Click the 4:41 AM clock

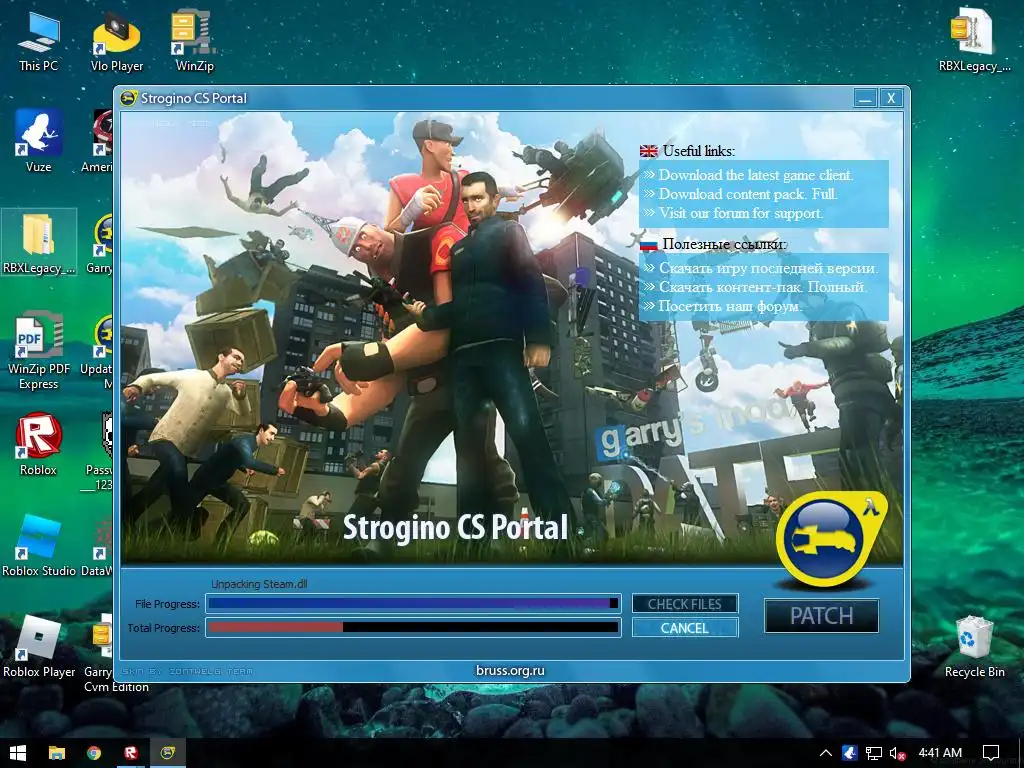[940, 753]
